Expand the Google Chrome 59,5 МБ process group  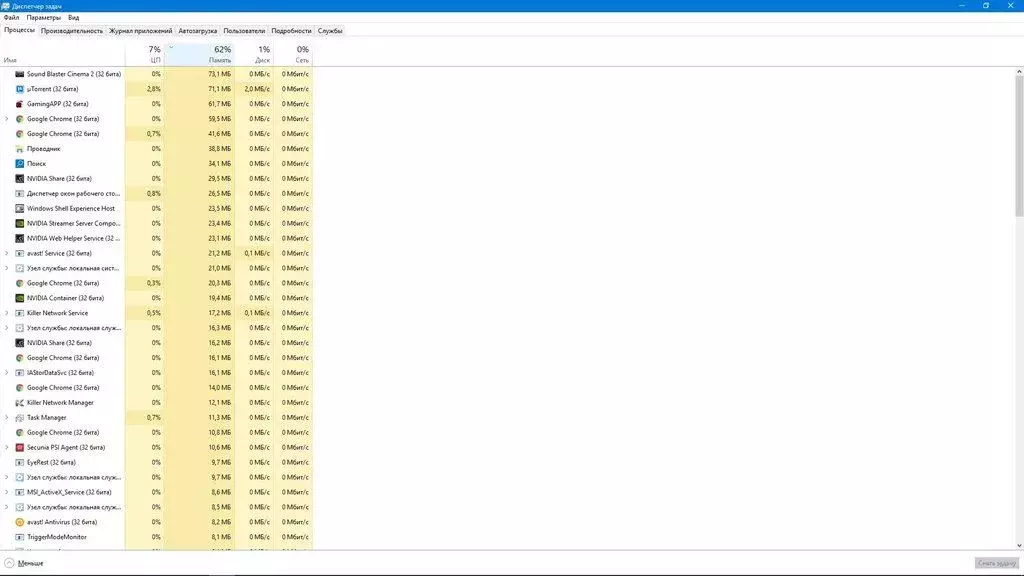click(x=7, y=119)
